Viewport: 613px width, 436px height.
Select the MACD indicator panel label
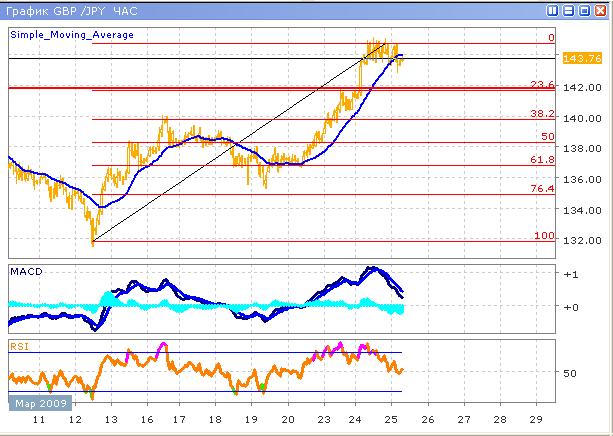pyautogui.click(x=25, y=272)
